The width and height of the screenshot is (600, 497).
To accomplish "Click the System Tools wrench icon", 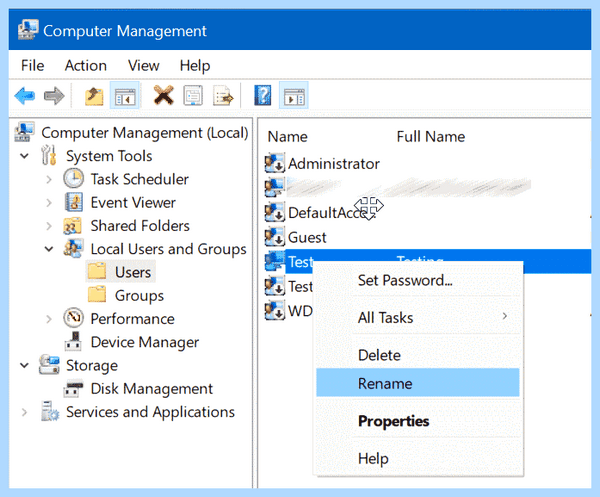I will [49, 155].
